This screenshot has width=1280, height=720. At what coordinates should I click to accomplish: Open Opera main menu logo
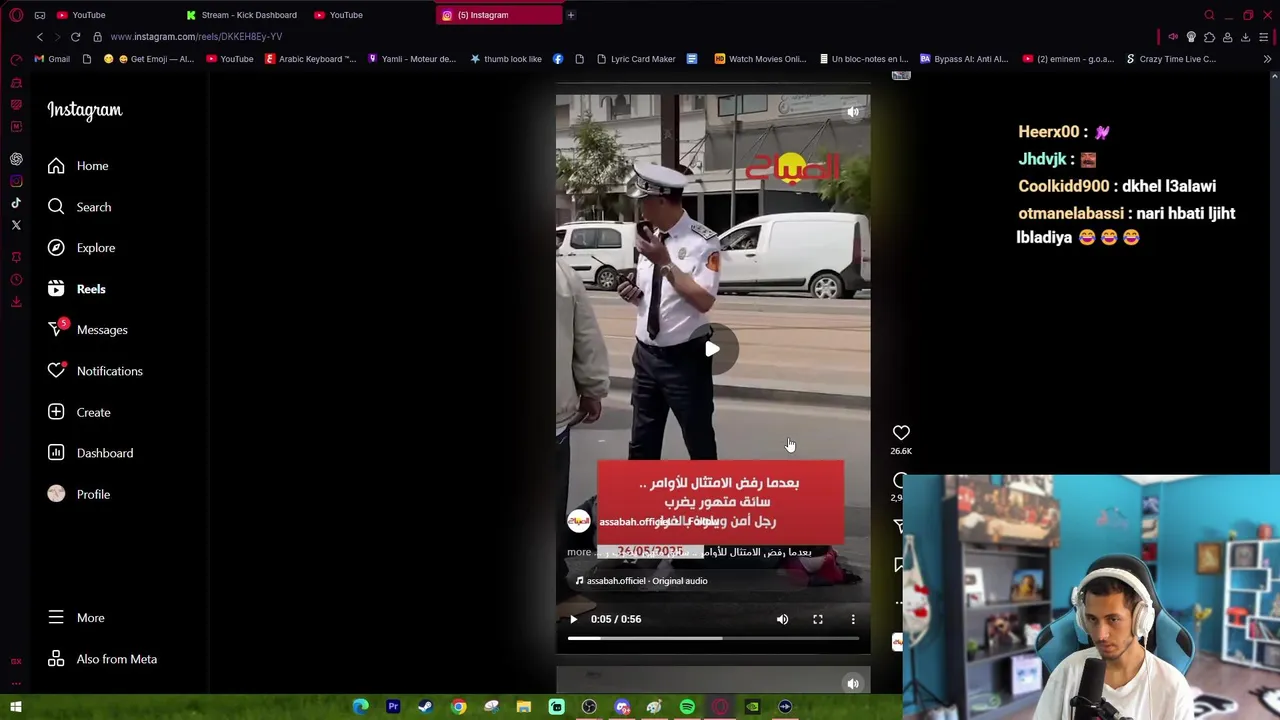click(x=16, y=15)
